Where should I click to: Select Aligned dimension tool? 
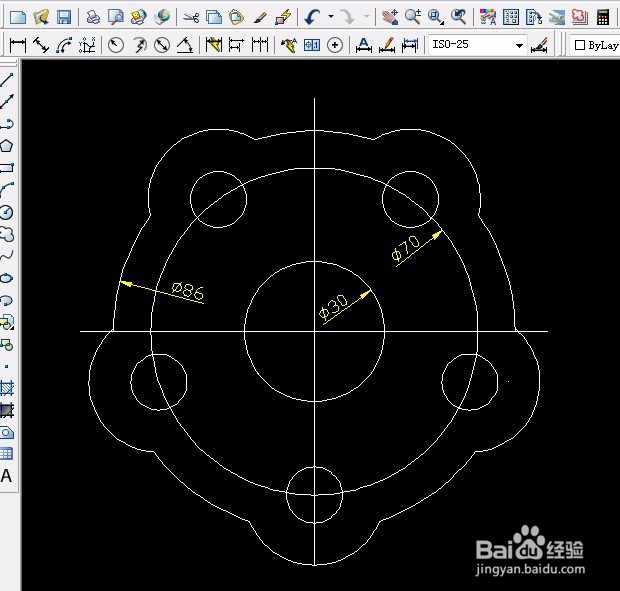[41, 45]
